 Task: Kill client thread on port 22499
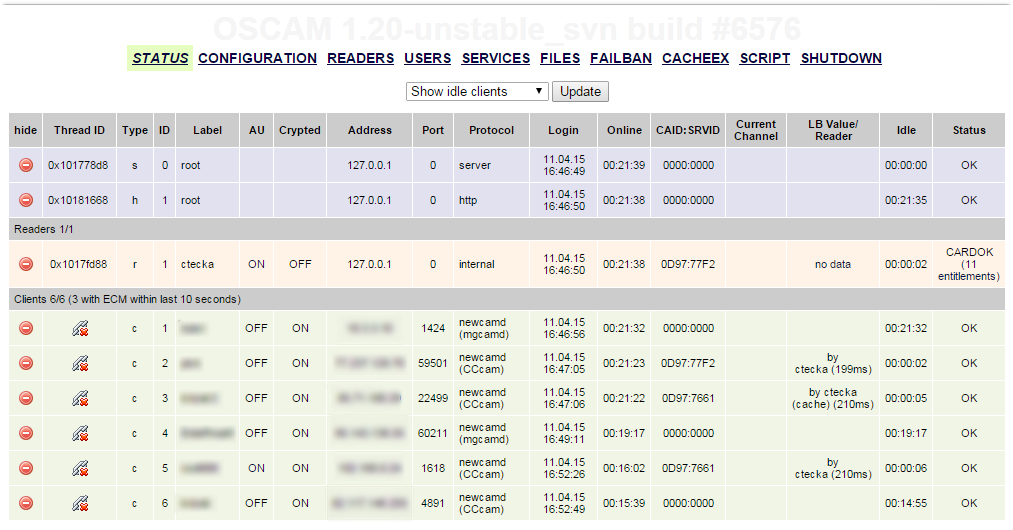tap(80, 398)
